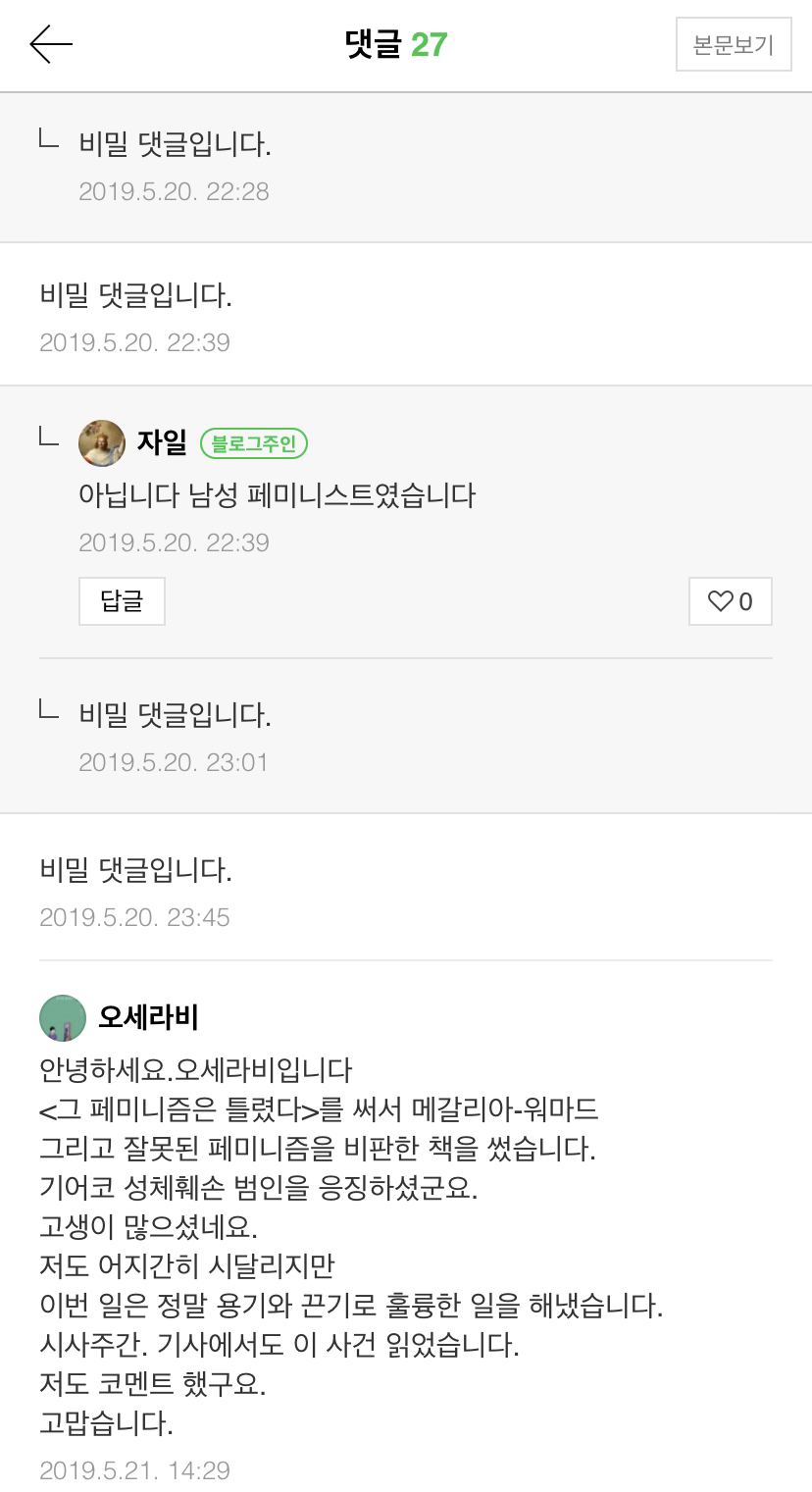This screenshot has width=812, height=1492.
Task: Tap 오세라비's profile avatar
Action: point(63,1017)
